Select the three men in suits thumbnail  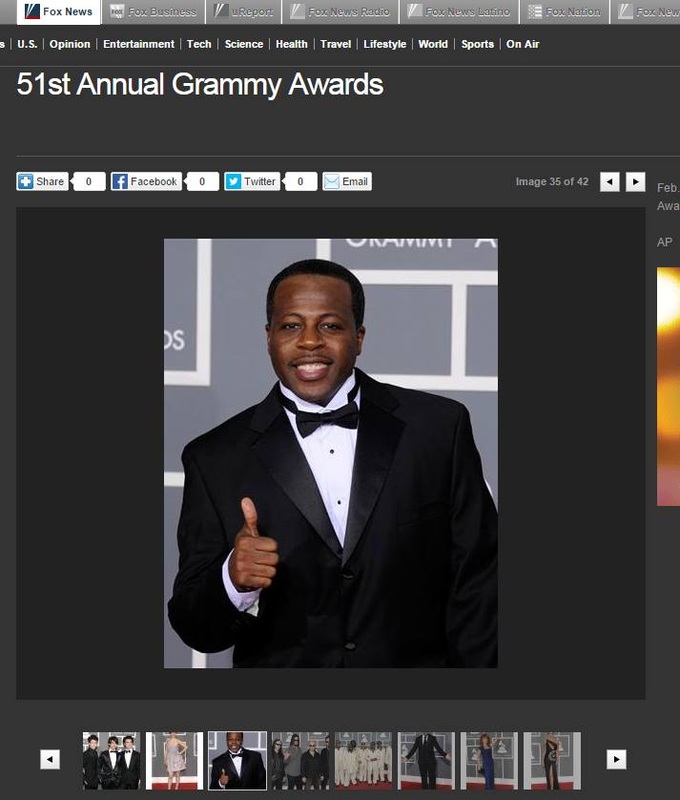[x=112, y=761]
